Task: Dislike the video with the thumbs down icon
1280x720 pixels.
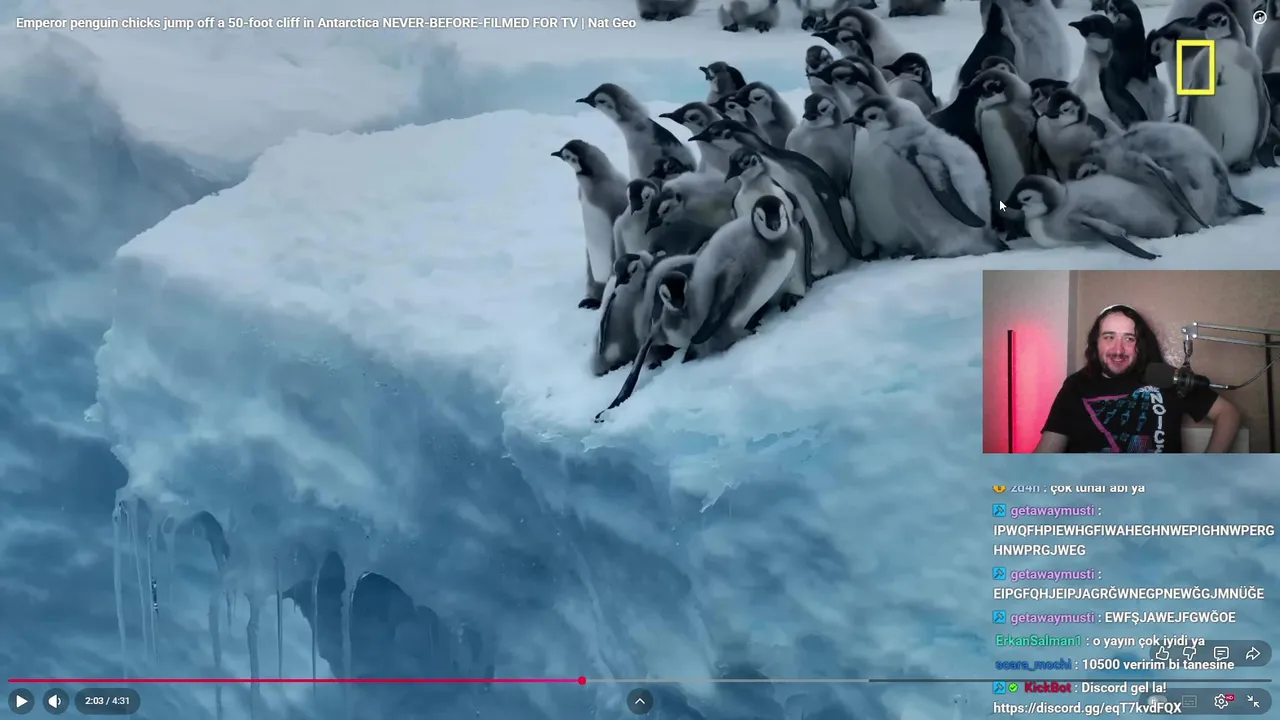Action: pos(1190,654)
